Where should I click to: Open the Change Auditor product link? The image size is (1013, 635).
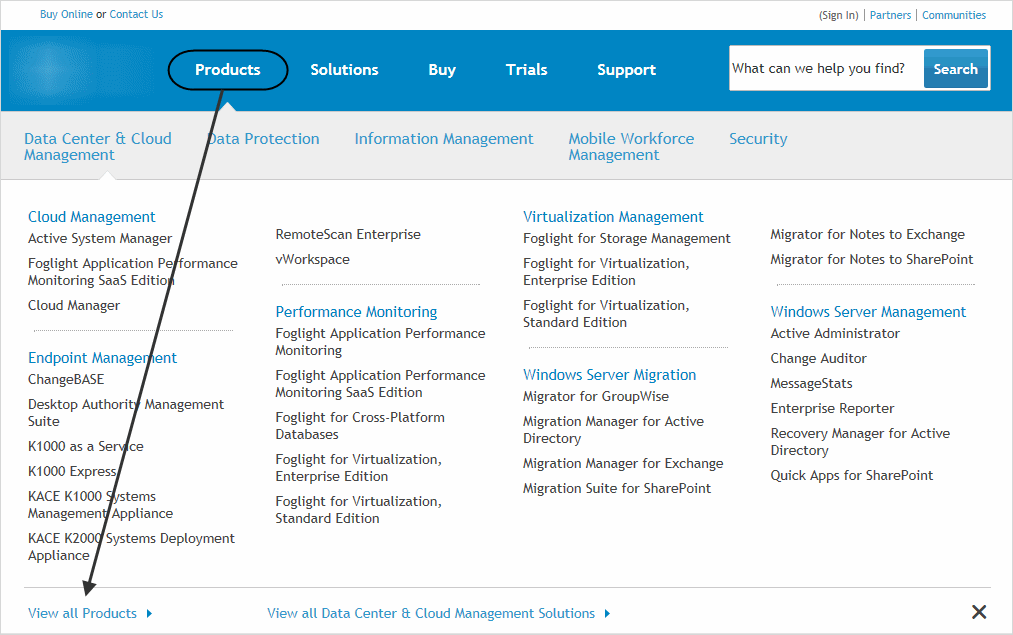818,359
